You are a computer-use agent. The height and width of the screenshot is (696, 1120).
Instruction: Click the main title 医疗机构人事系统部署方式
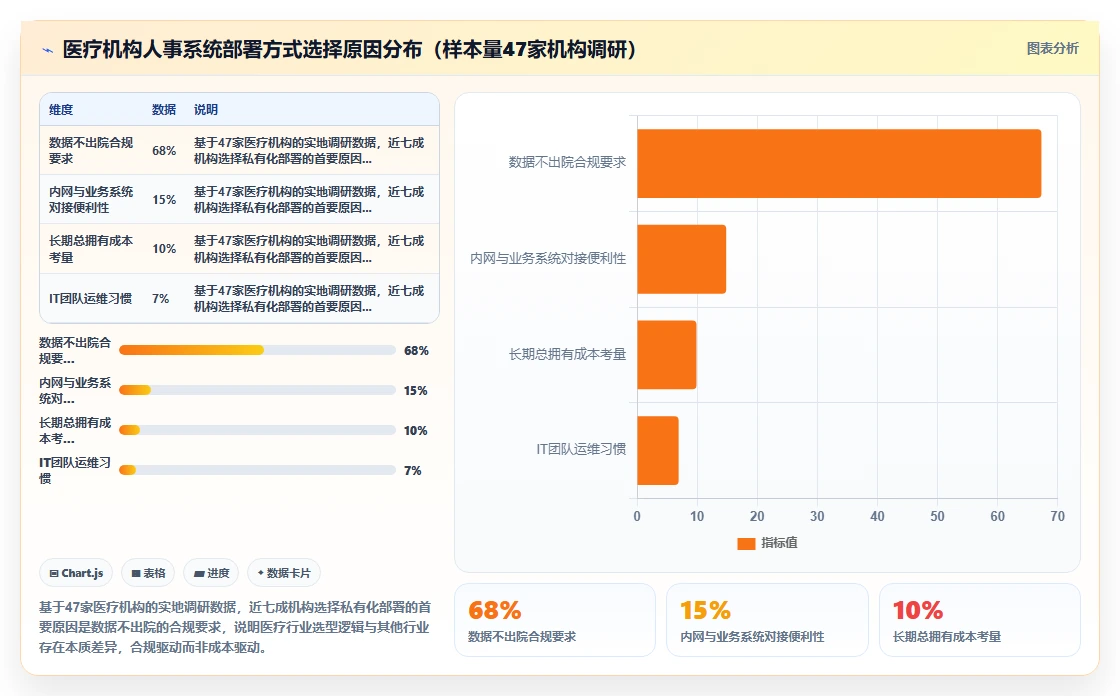click(349, 49)
